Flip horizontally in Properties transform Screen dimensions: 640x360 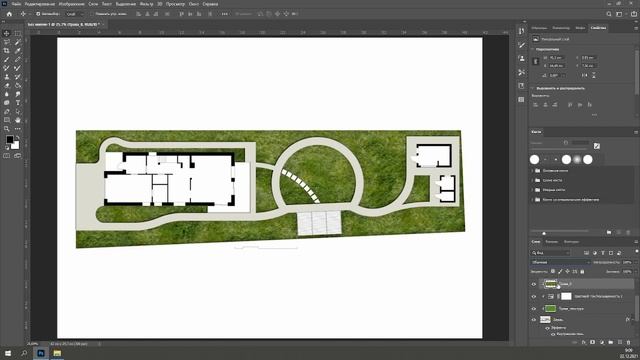click(x=584, y=76)
